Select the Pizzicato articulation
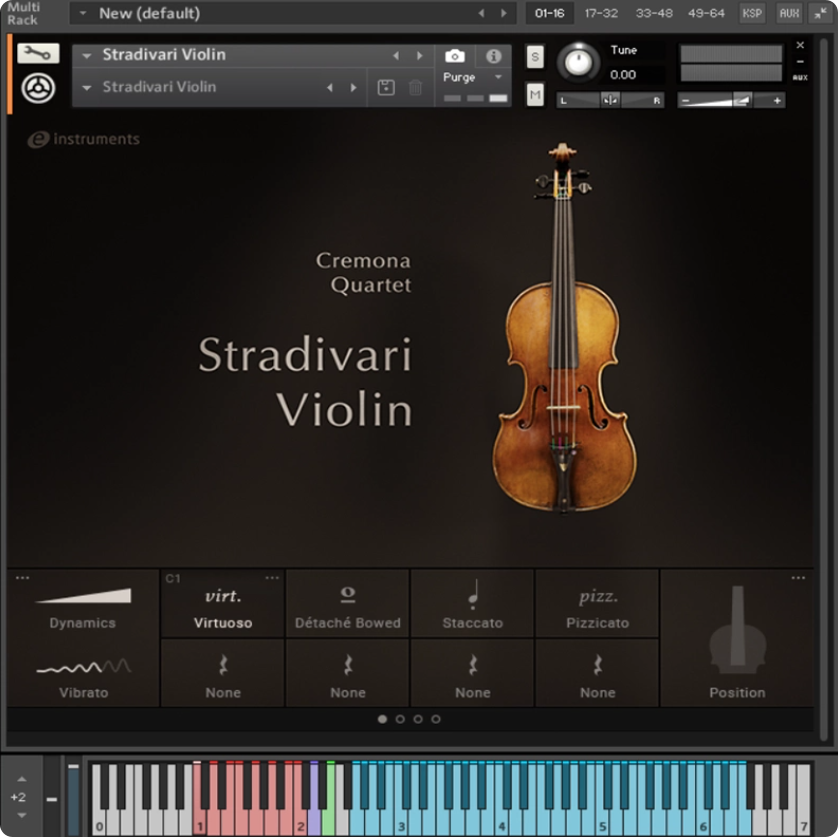This screenshot has width=838, height=837. 598,603
